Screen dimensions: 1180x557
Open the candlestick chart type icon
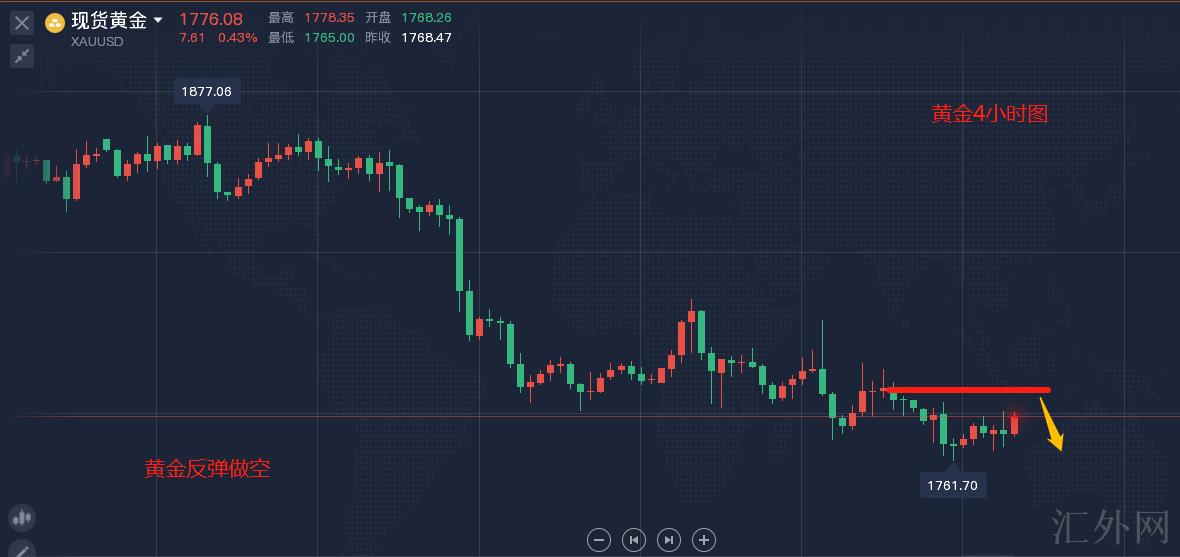[x=22, y=518]
